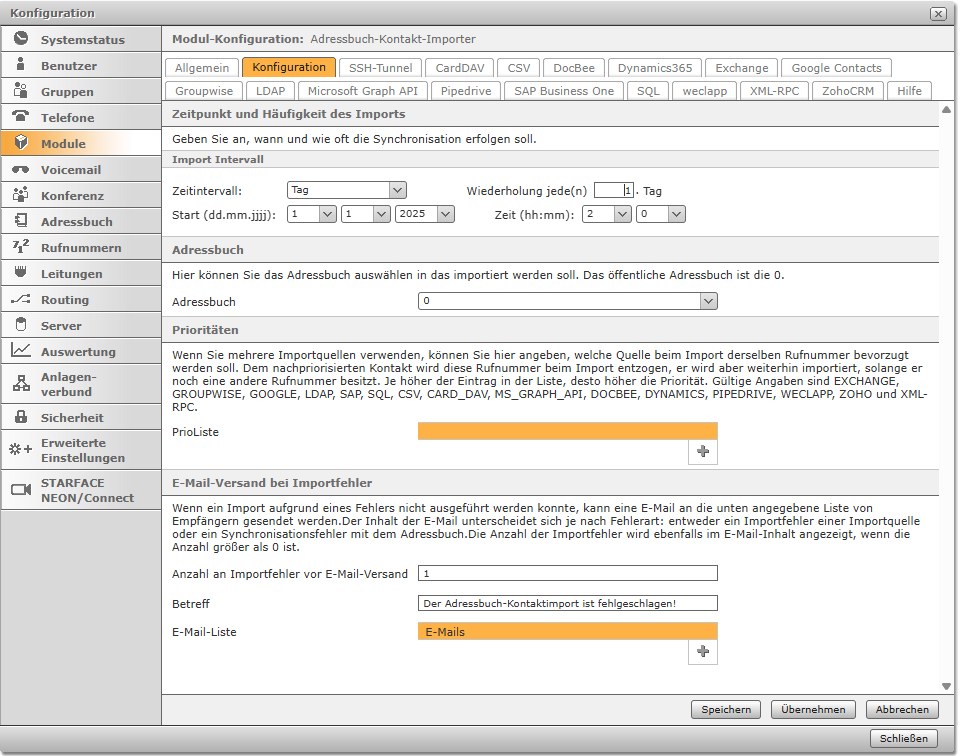Viewport: 960px width, 756px height.
Task: Click the Betreff text field
Action: click(567, 603)
